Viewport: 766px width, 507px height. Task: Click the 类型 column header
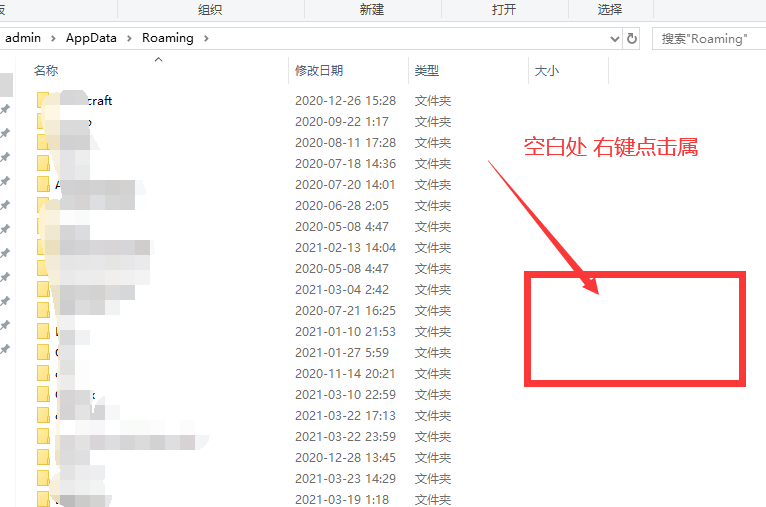coord(427,71)
